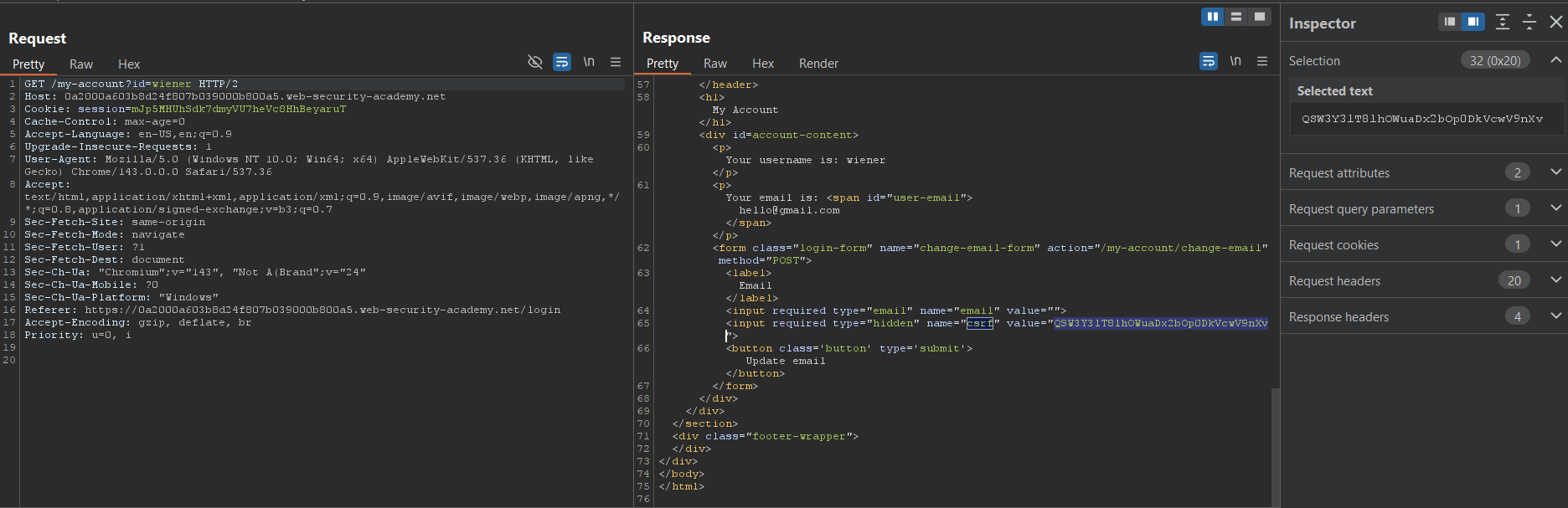Expand Request headers section
Screen dimensions: 1568x508
pyautogui.click(x=1555, y=280)
